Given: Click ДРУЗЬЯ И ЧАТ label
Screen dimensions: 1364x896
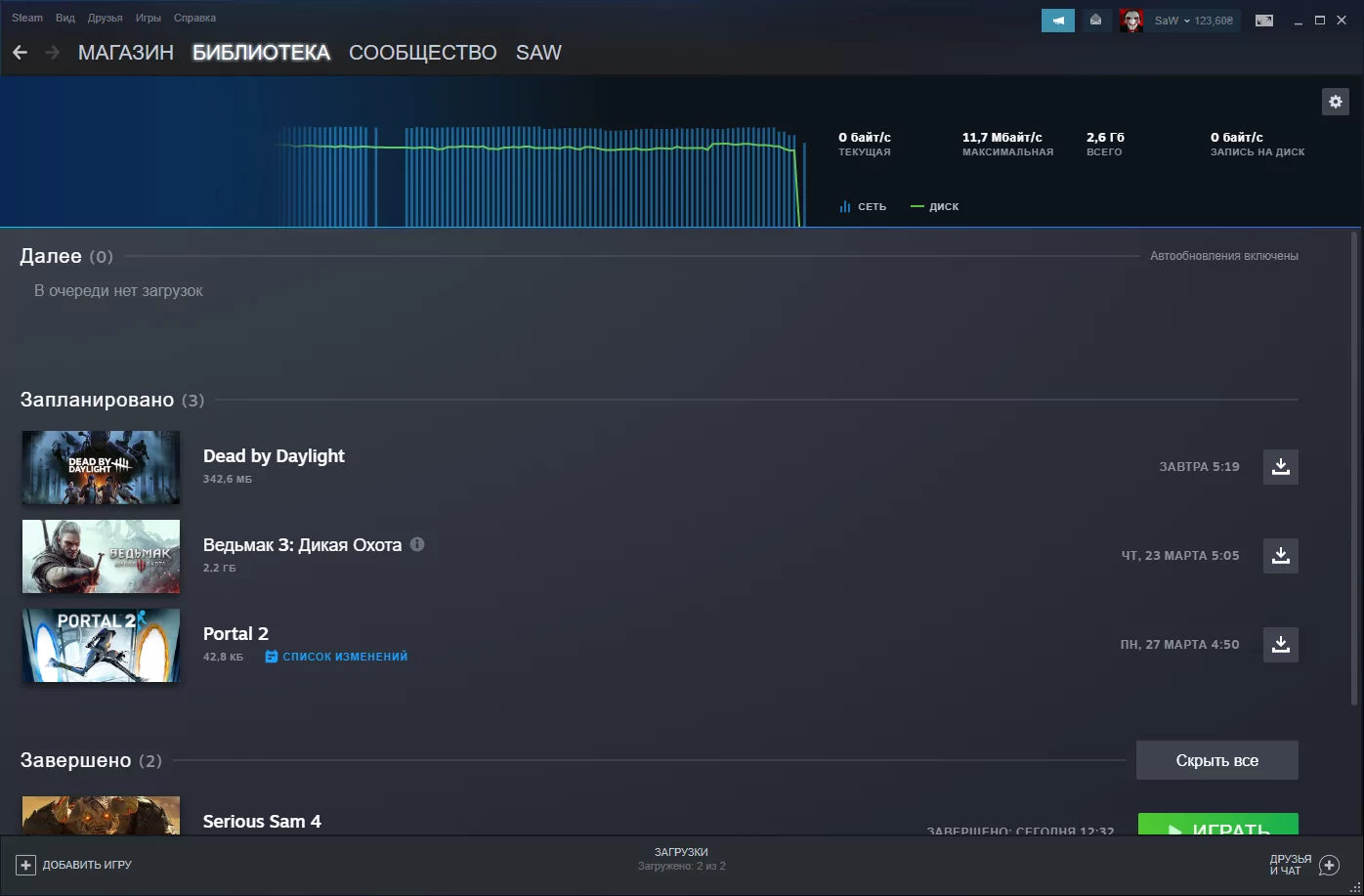Looking at the screenshot, I should [x=1291, y=865].
